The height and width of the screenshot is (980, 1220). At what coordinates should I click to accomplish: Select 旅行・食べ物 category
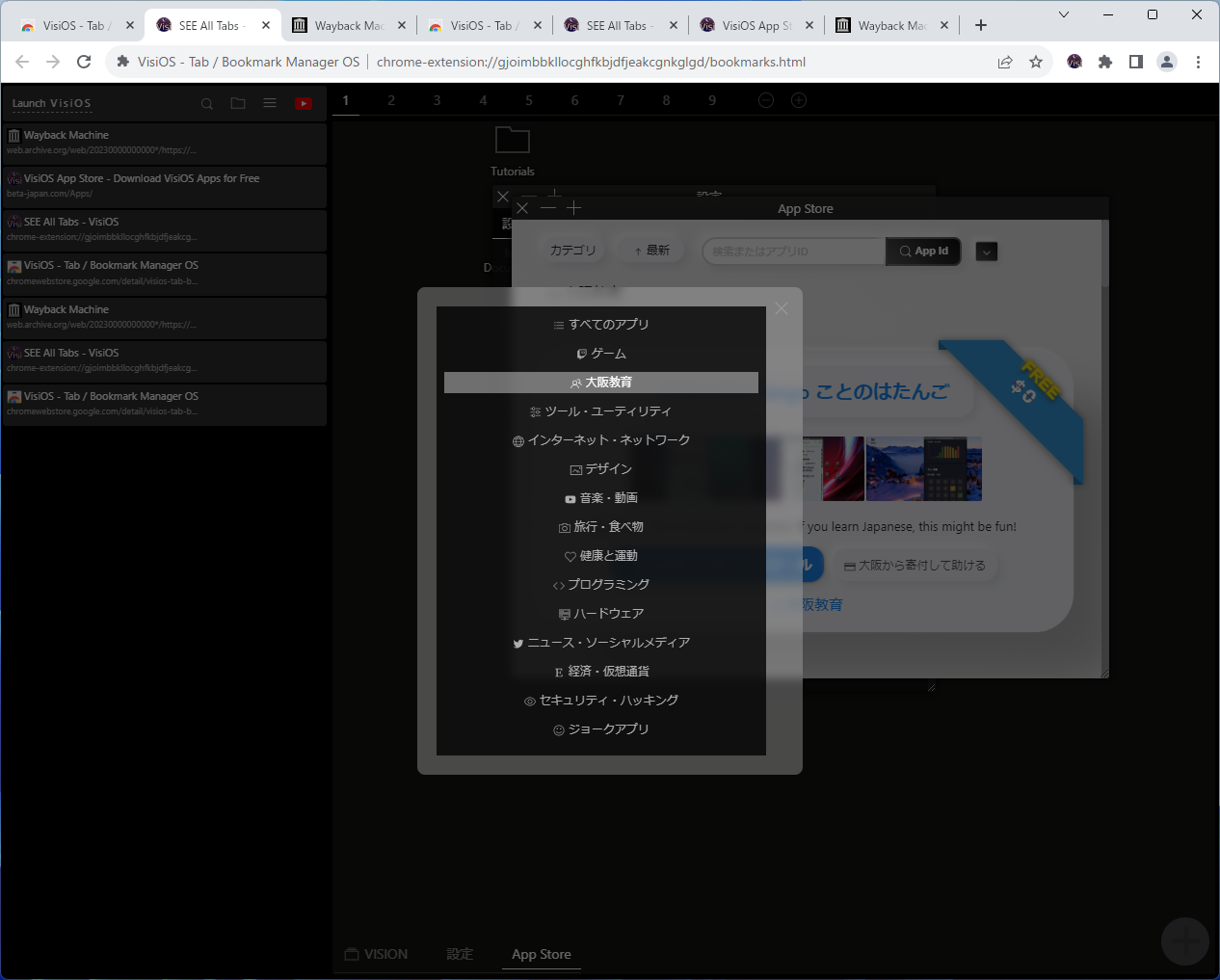[601, 527]
